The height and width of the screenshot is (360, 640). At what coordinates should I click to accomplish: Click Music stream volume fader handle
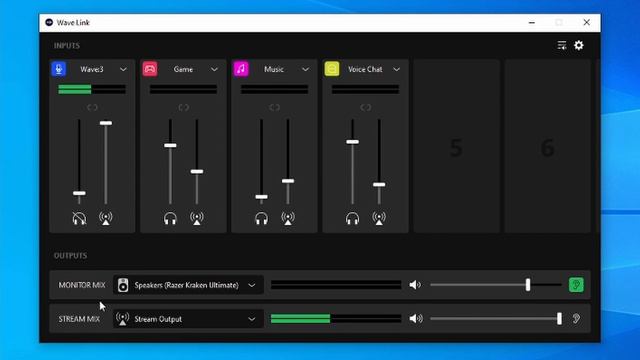[x=288, y=181]
